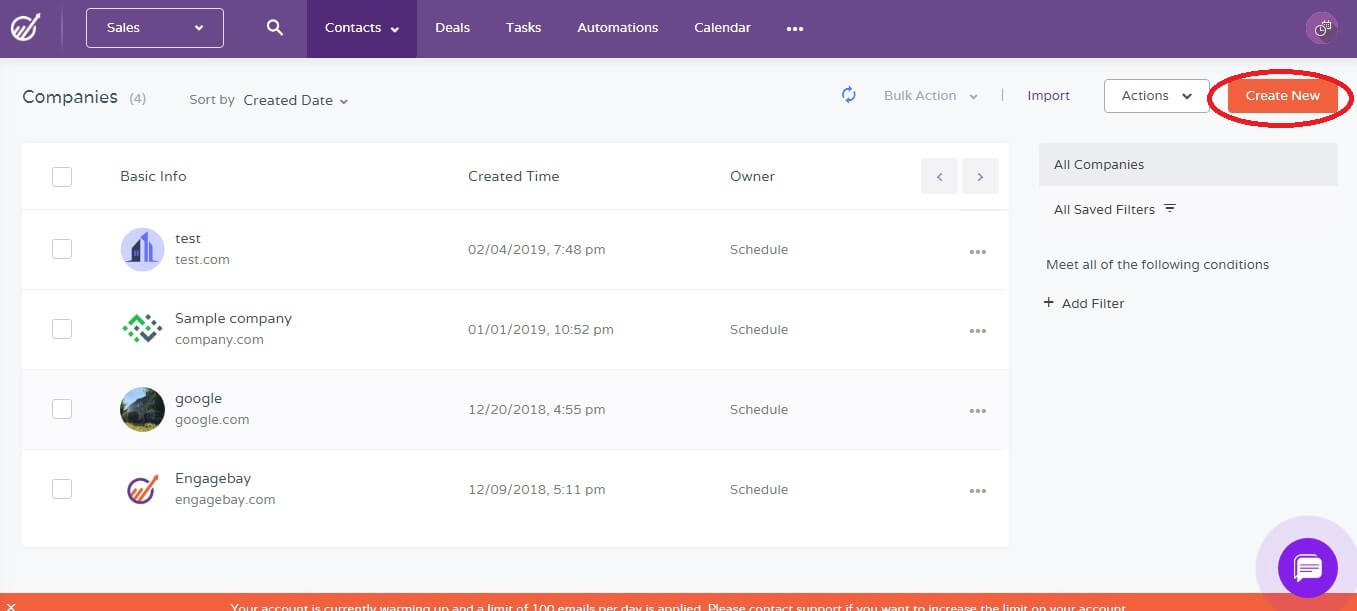The height and width of the screenshot is (611, 1357).
Task: Open the Sort by Created Date dropdown
Action: click(x=295, y=100)
